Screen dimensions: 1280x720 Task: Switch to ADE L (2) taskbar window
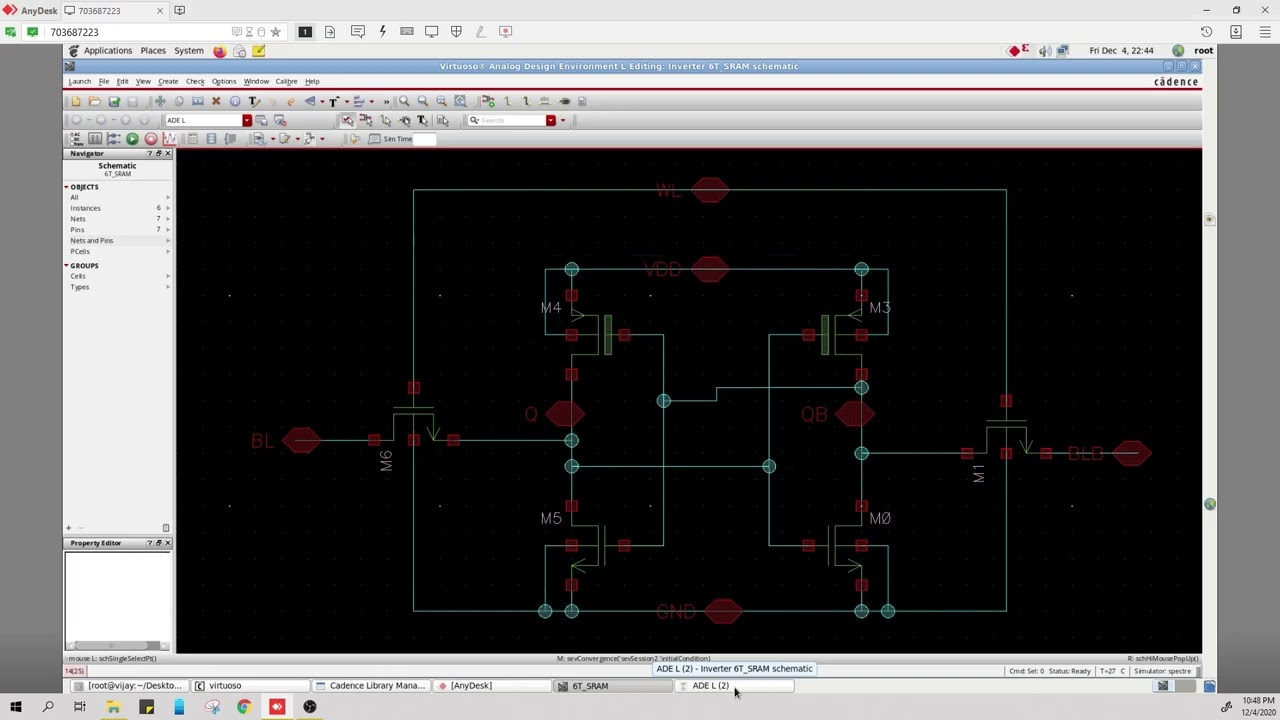click(735, 686)
